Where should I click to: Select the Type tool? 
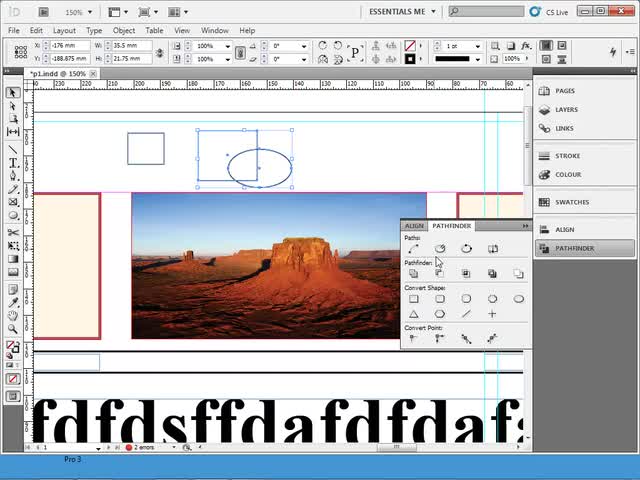tap(13, 163)
